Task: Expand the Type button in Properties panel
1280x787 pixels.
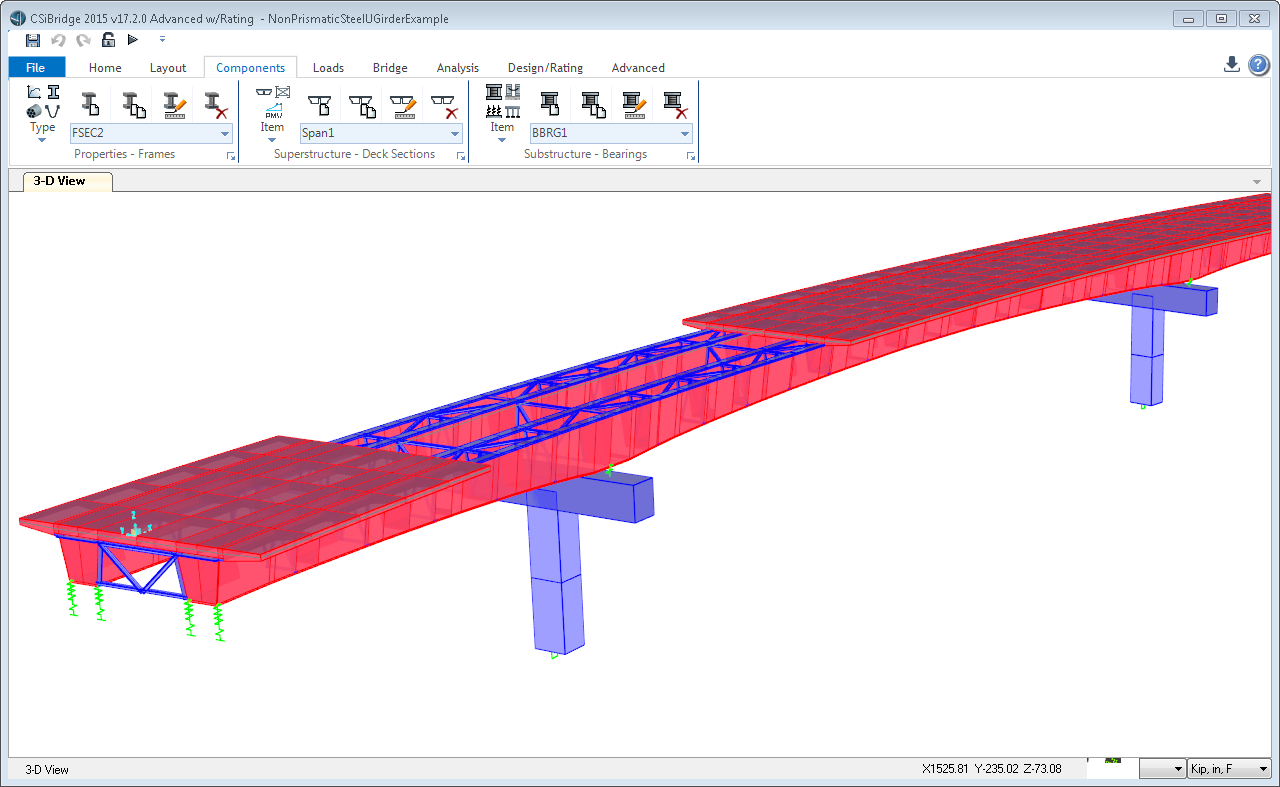Action: click(42, 132)
